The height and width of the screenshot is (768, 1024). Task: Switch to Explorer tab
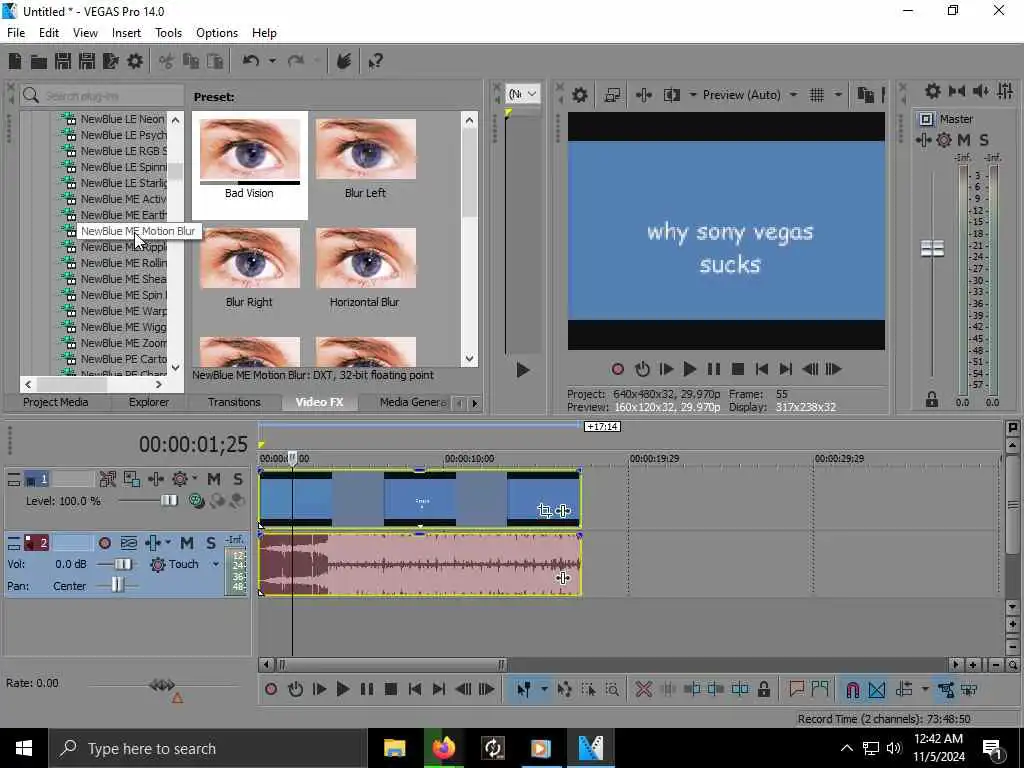coord(148,402)
